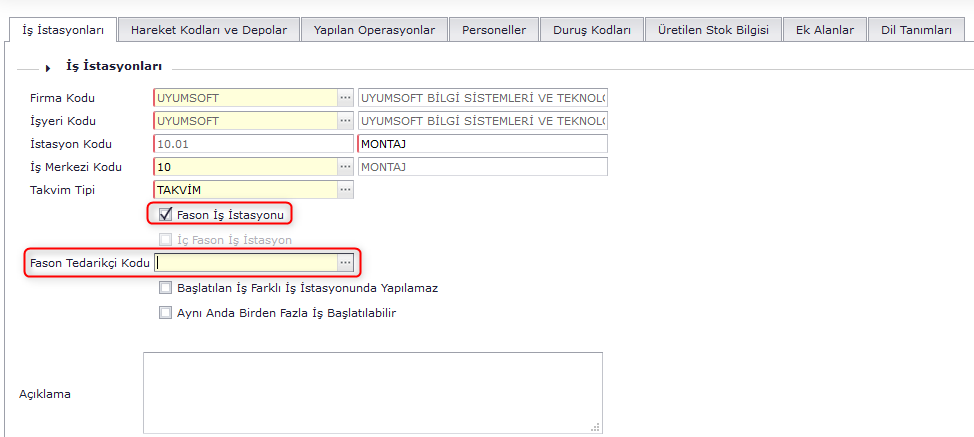
Task: Switch to the Ek Alanlar tab
Action: pos(824,30)
